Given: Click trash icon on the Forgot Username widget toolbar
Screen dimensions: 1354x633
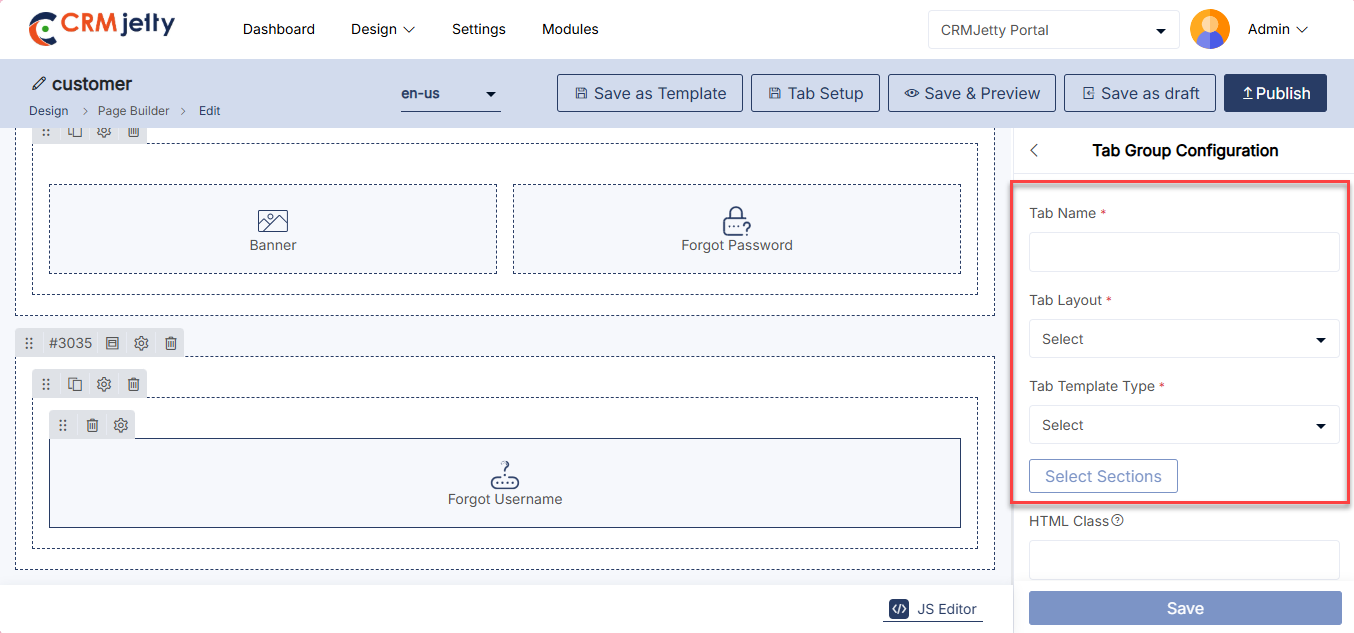Looking at the screenshot, I should (92, 425).
